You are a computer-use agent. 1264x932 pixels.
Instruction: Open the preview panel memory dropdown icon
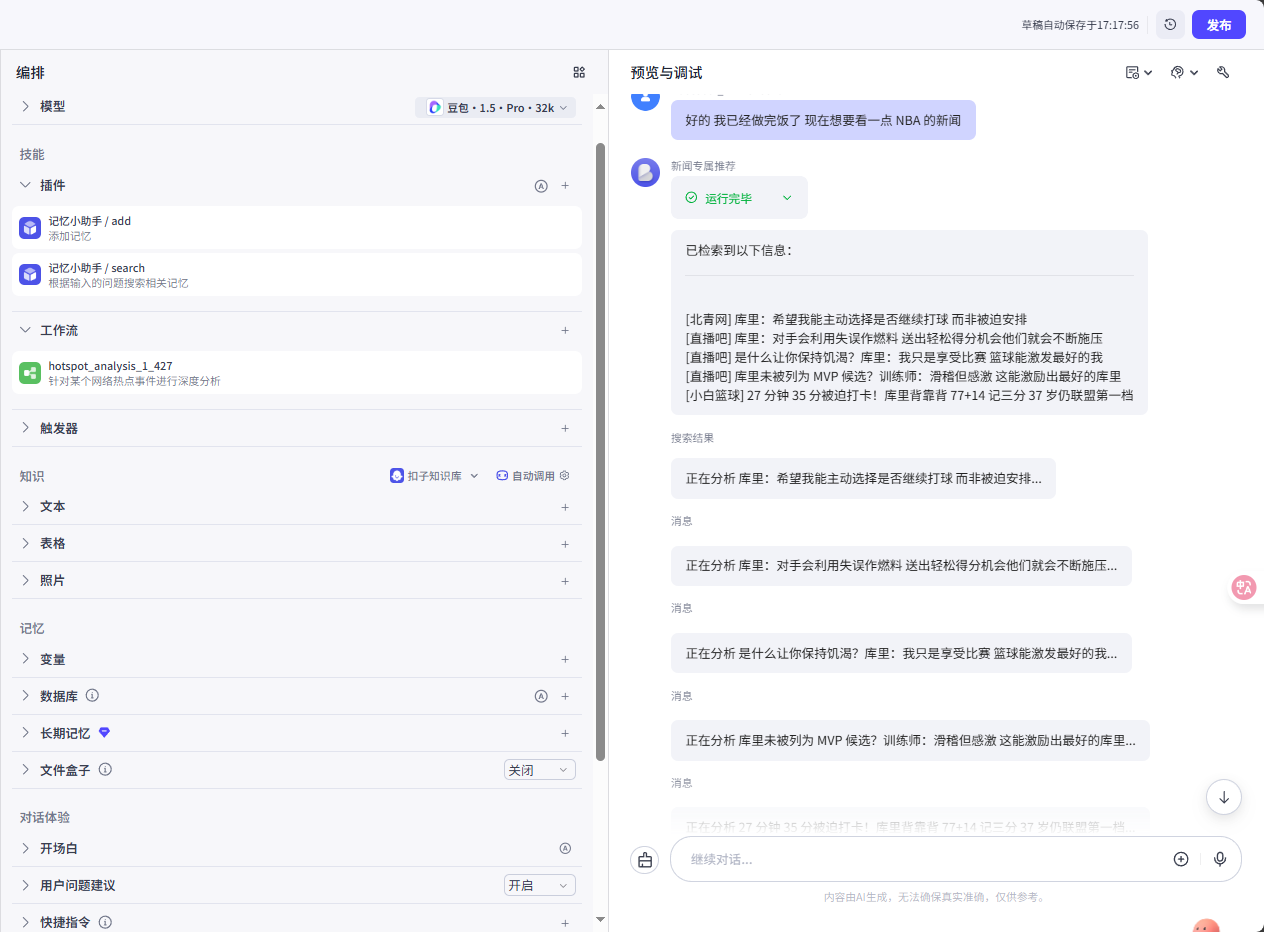(x=1139, y=72)
